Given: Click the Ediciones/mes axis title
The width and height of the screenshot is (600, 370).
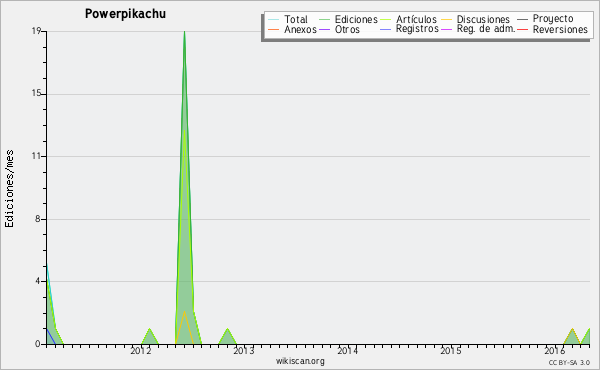Looking at the screenshot, I should pos(9,189).
